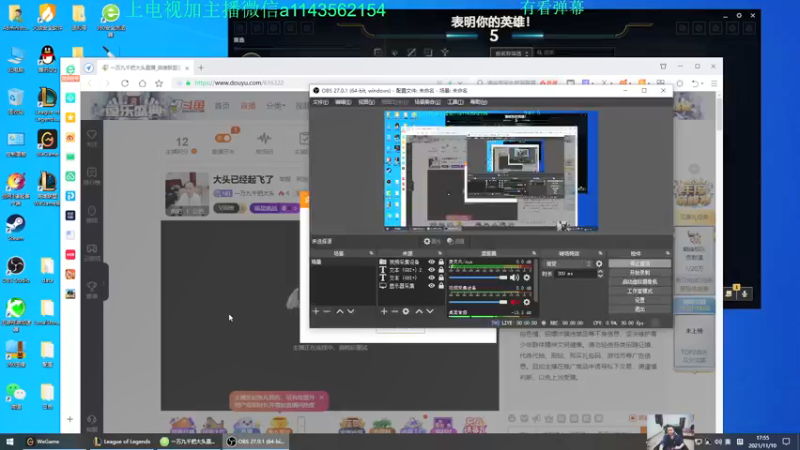Hide the 显示器采集 display capture source
The image size is (800, 450).
pos(432,286)
